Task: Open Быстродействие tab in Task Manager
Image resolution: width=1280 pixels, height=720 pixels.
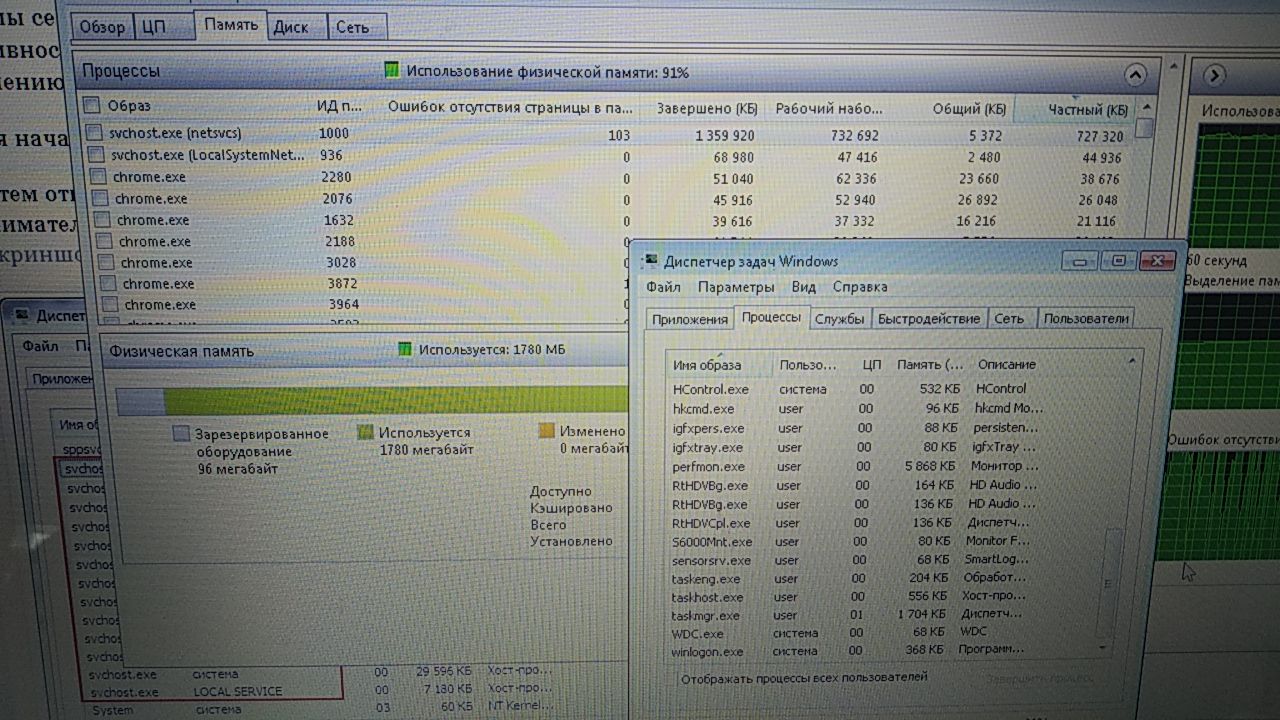Action: (929, 319)
